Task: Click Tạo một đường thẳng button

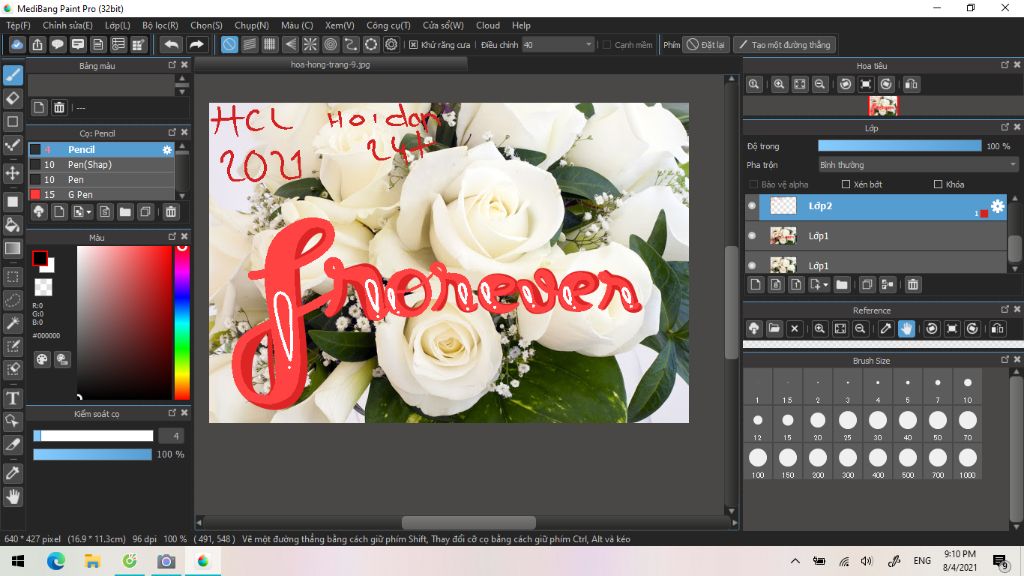Action: click(784, 44)
